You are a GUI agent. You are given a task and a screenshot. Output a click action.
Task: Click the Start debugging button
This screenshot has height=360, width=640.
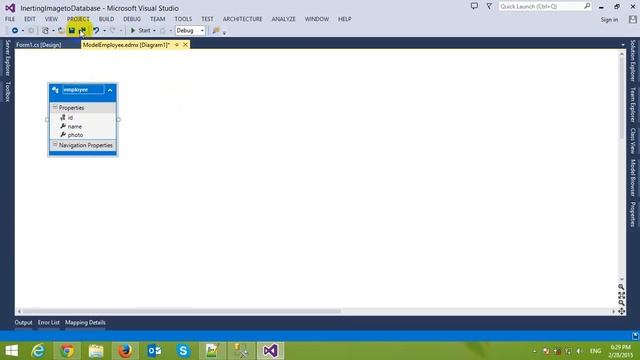point(140,31)
